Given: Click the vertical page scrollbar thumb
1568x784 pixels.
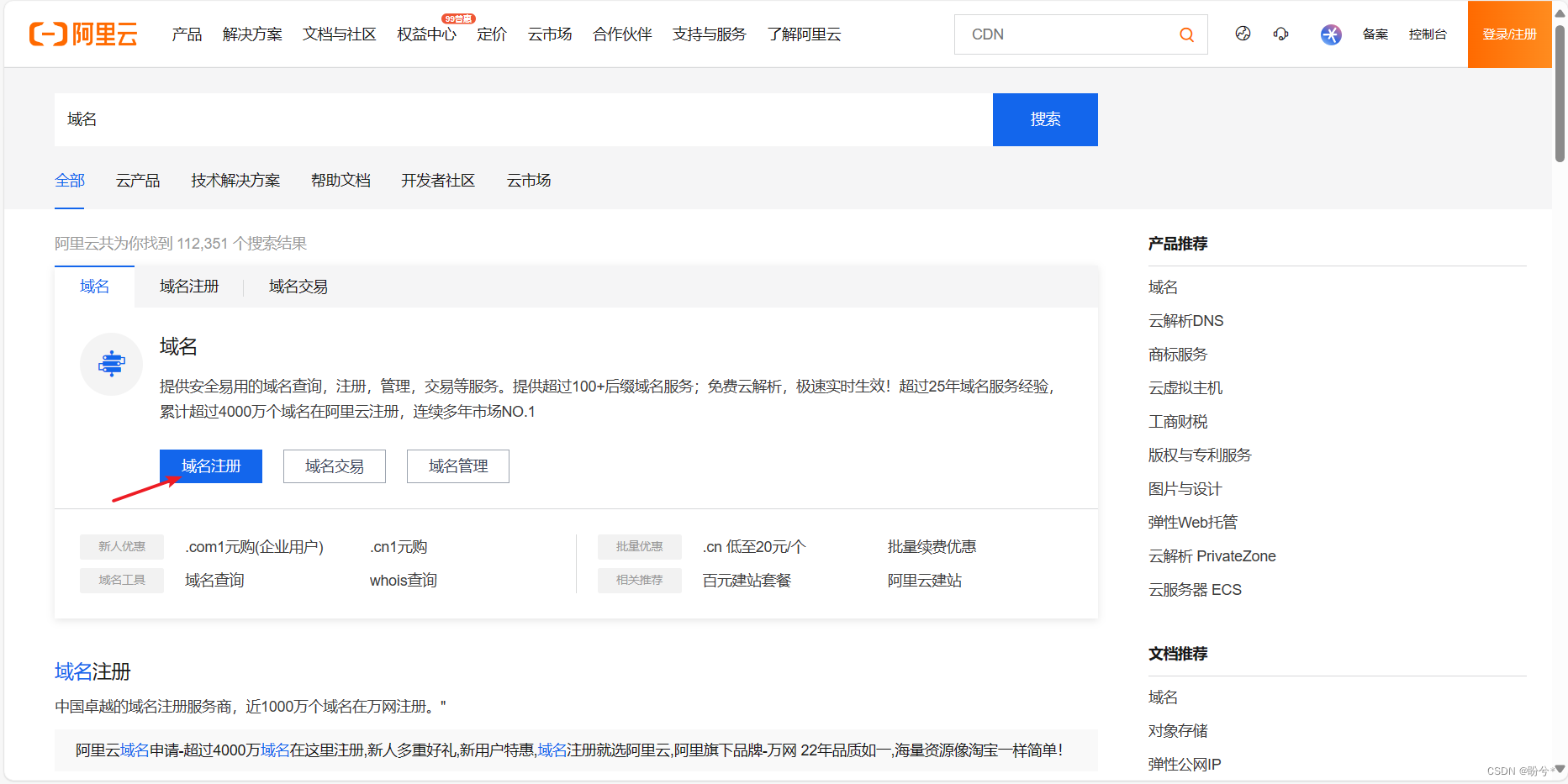Looking at the screenshot, I should (1560, 92).
